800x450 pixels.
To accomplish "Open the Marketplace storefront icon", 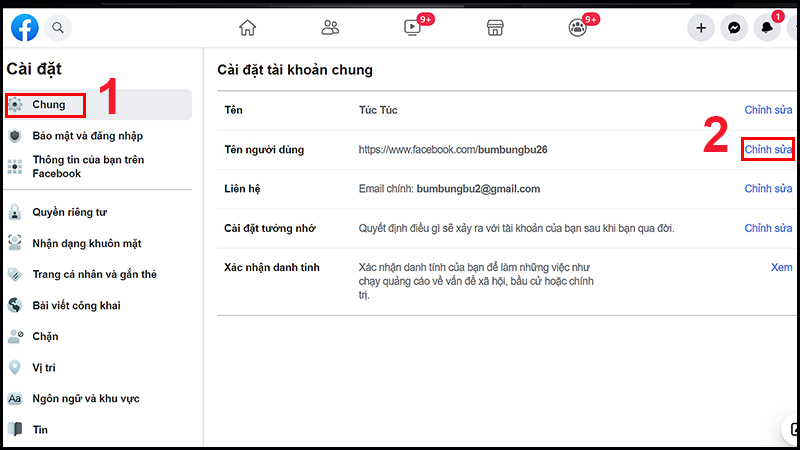I will 495,28.
